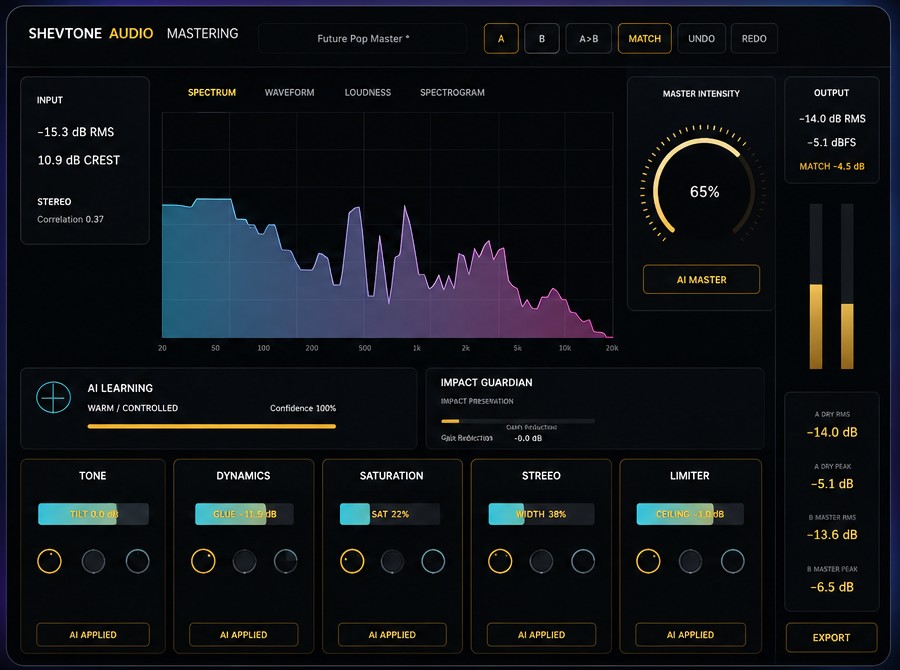Viewport: 900px width, 670px height.
Task: Click the teal knob in SATURATION panel
Action: tap(433, 561)
